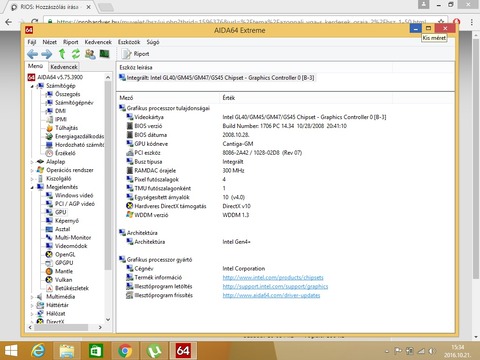Open the aida64.com driver-updates link
This screenshot has width=480, height=360.
271,295
